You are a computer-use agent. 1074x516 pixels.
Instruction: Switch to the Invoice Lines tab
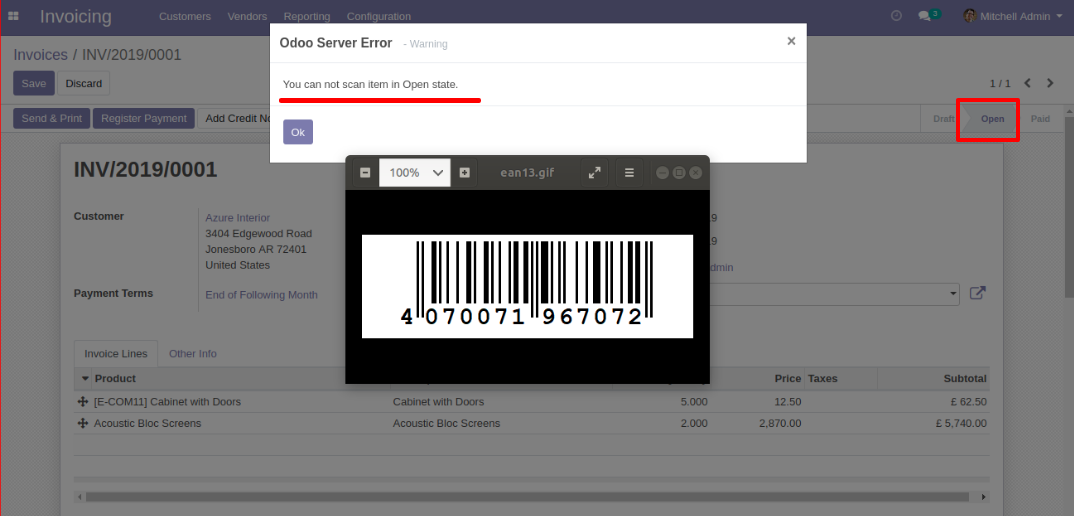tap(116, 354)
